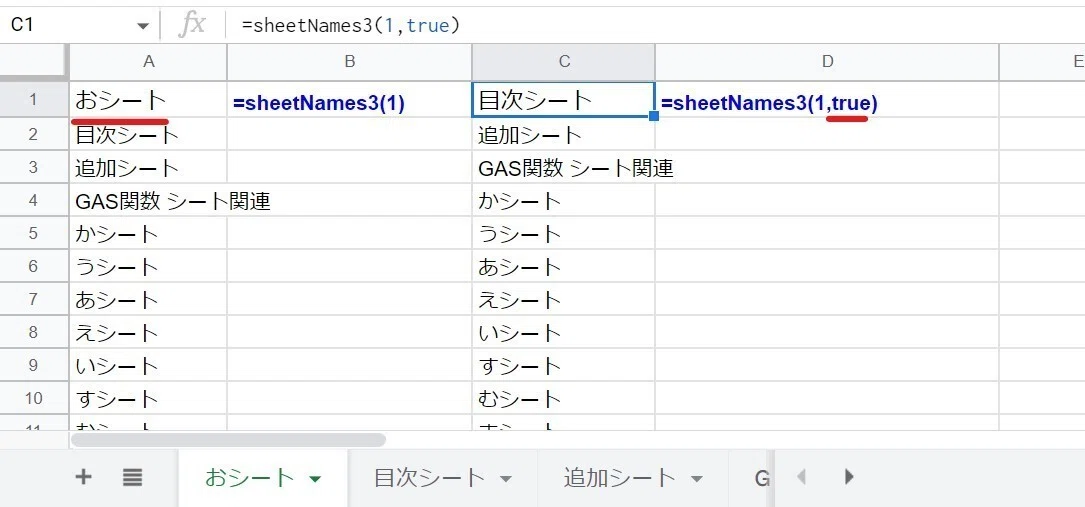Select column C header

(563, 62)
